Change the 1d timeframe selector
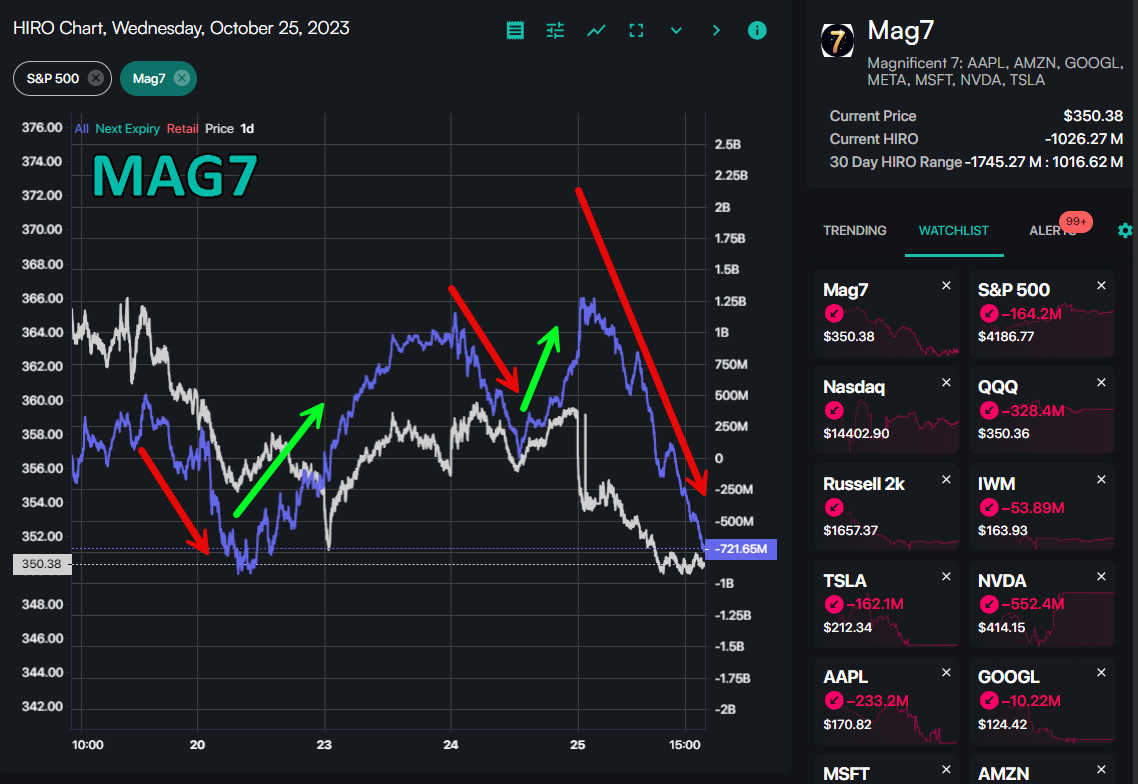This screenshot has width=1138, height=784. (247, 128)
